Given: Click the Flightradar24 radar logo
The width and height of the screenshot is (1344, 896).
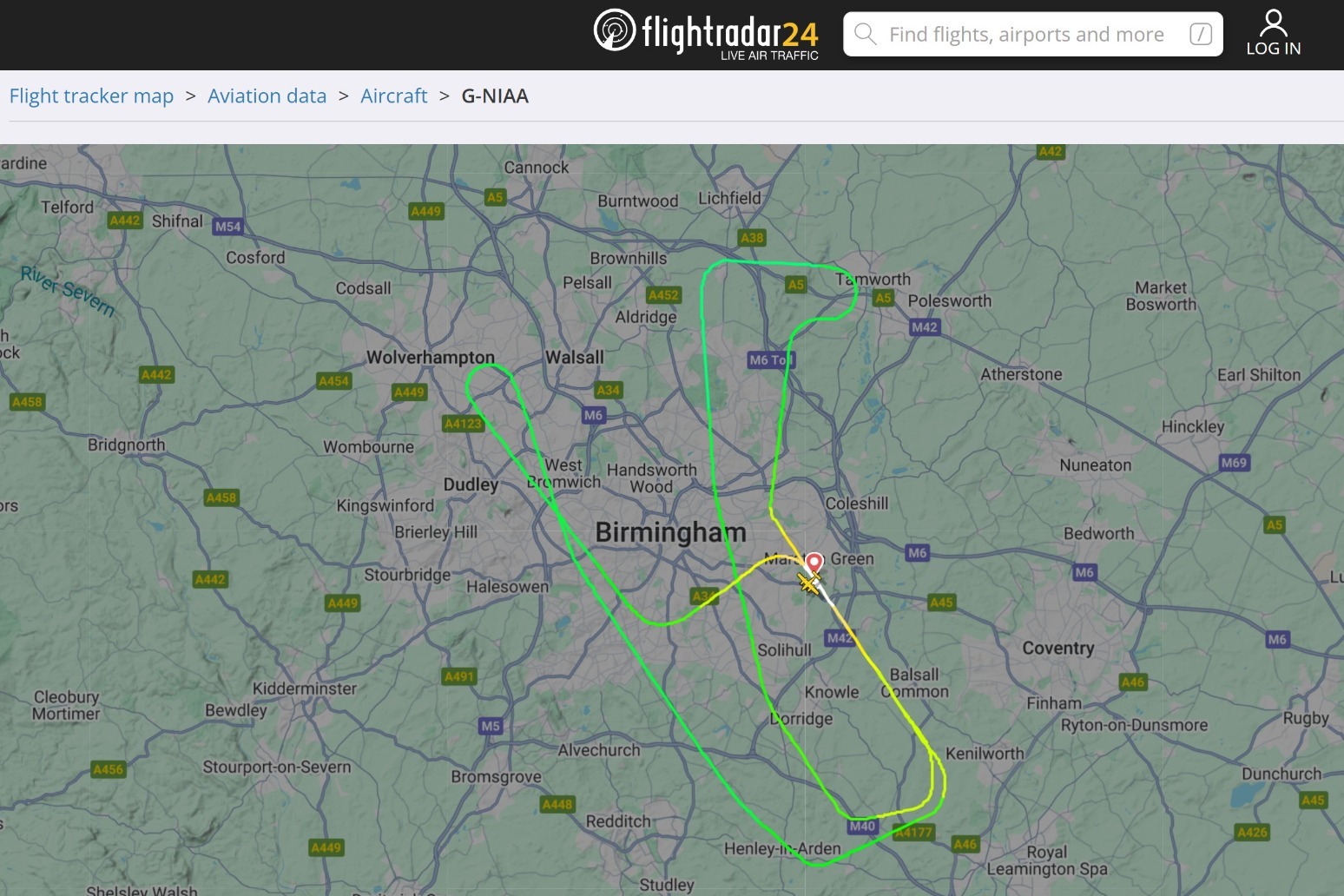Looking at the screenshot, I should click(615, 30).
